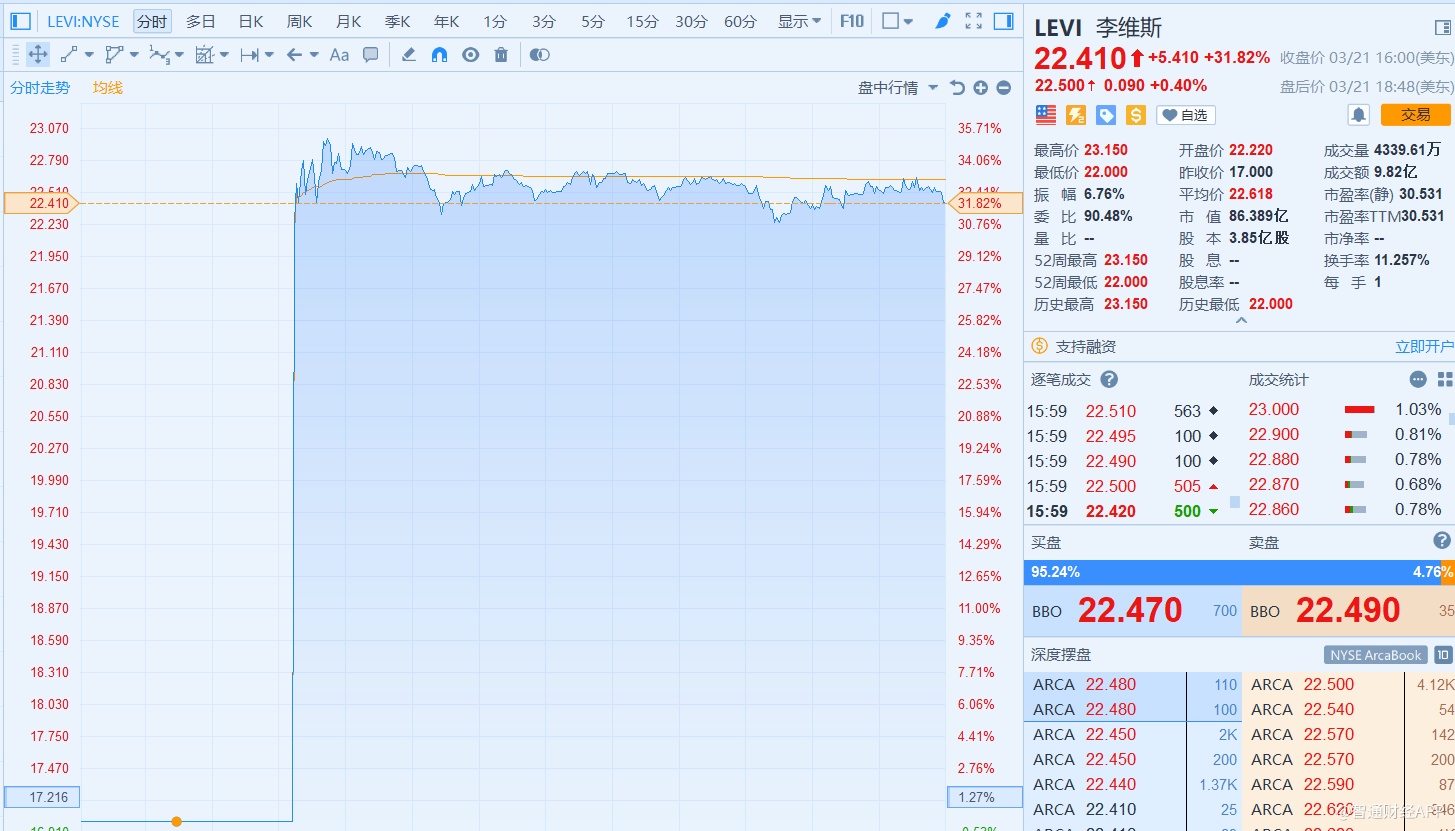The width and height of the screenshot is (1455, 831).
Task: Expand measure tool options arrow
Action: point(224,55)
